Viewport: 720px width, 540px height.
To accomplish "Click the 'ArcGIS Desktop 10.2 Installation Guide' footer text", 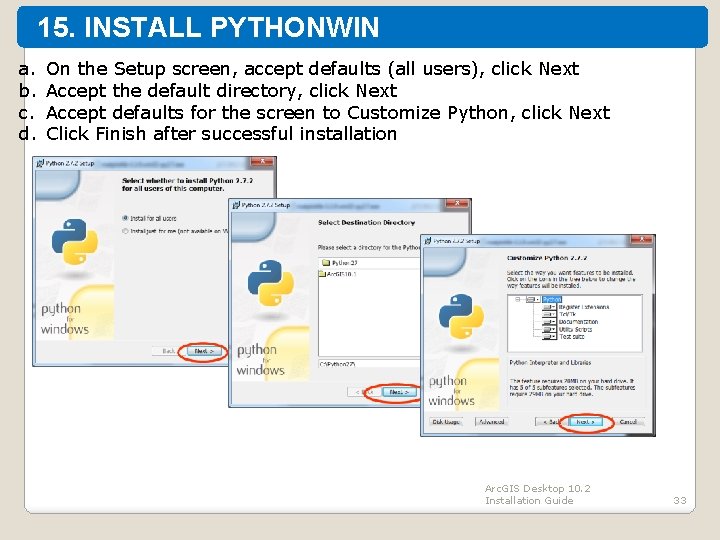I will coord(537,494).
